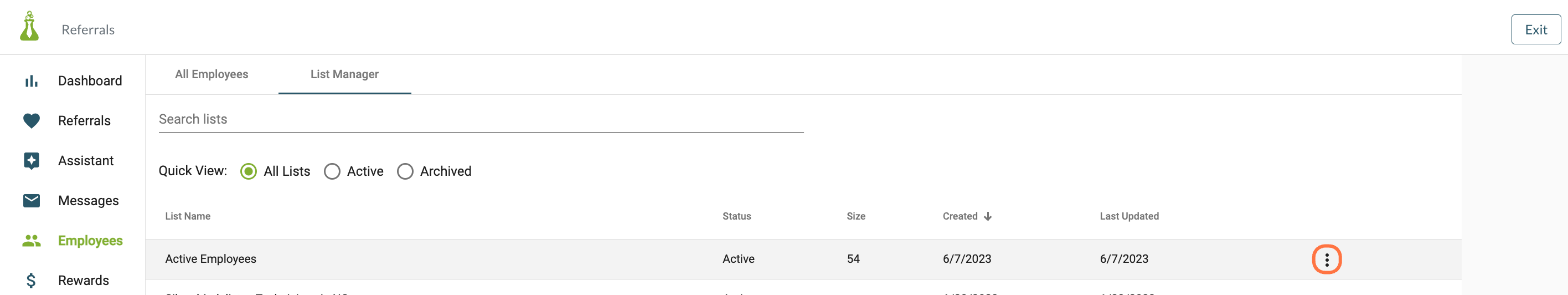Click the Created column sort arrow
The height and width of the screenshot is (295, 1568).
point(987,216)
